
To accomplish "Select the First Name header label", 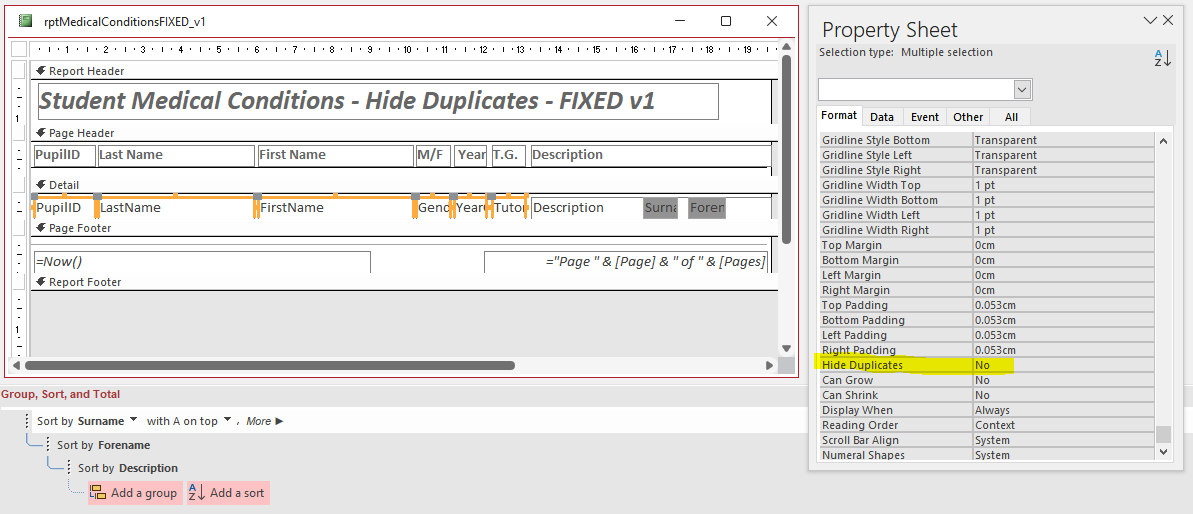I will click(x=336, y=155).
